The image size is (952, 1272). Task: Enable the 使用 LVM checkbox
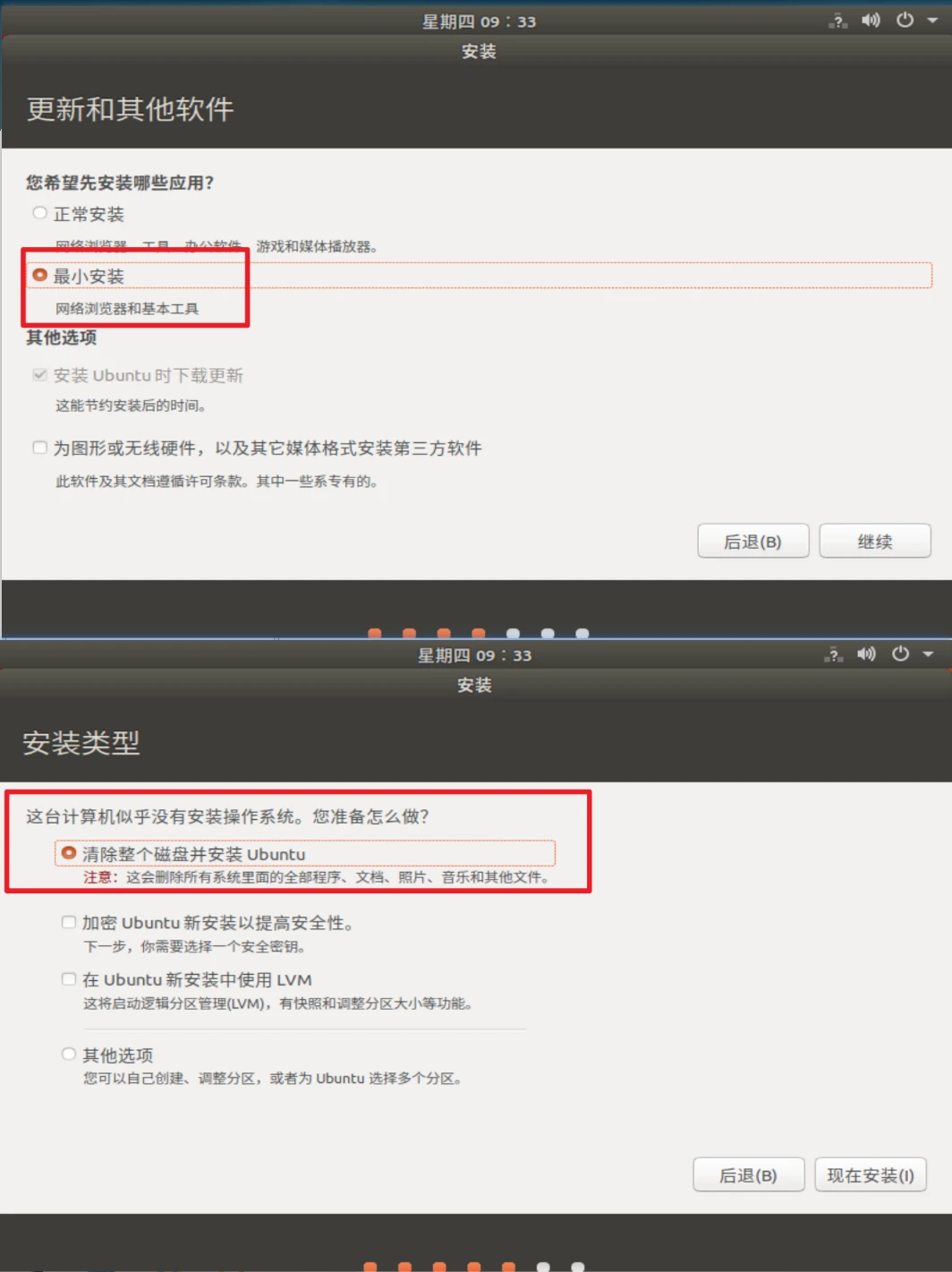(x=68, y=979)
